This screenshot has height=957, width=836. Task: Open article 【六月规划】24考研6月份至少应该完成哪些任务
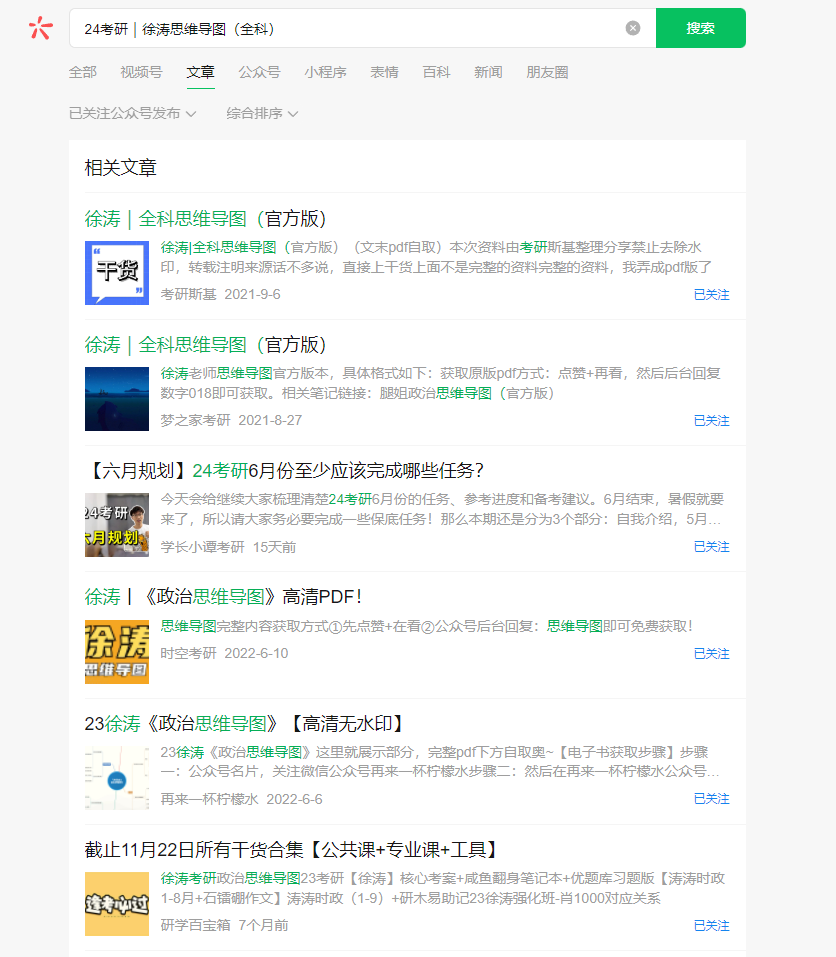pos(284,471)
